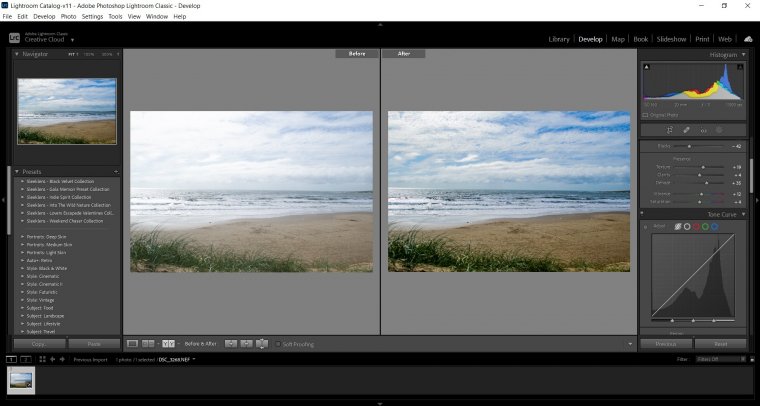Open the Masking tool
This screenshot has height=406, width=760.
tap(719, 130)
